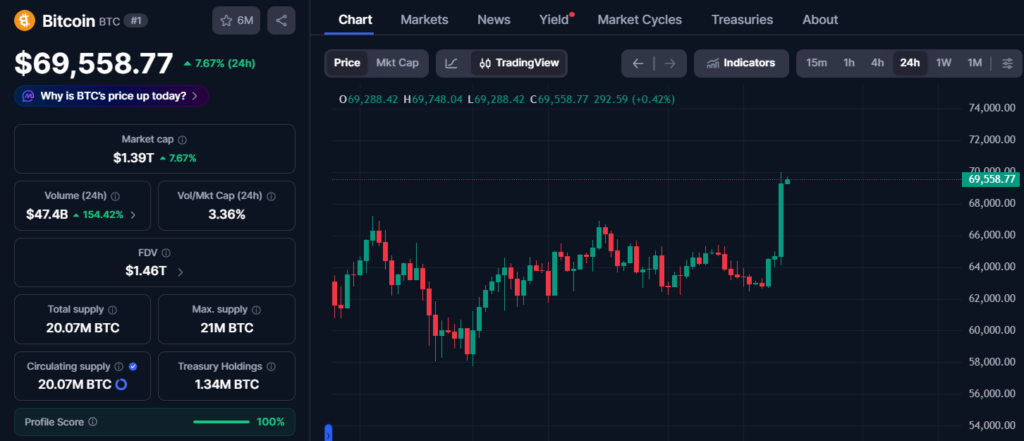Image resolution: width=1024 pixels, height=441 pixels.
Task: Click the $1.39T market cap value
Action: pos(134,157)
